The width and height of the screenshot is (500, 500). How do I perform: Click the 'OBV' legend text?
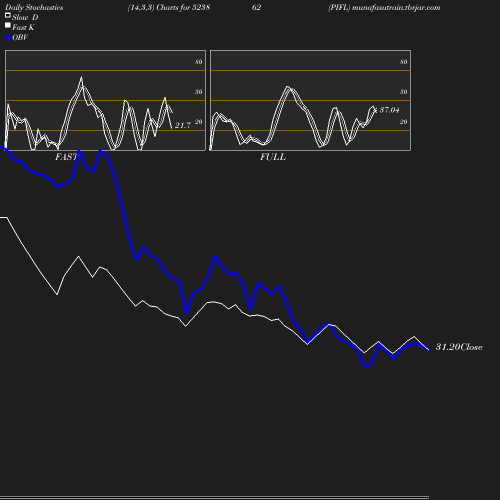[x=20, y=37]
